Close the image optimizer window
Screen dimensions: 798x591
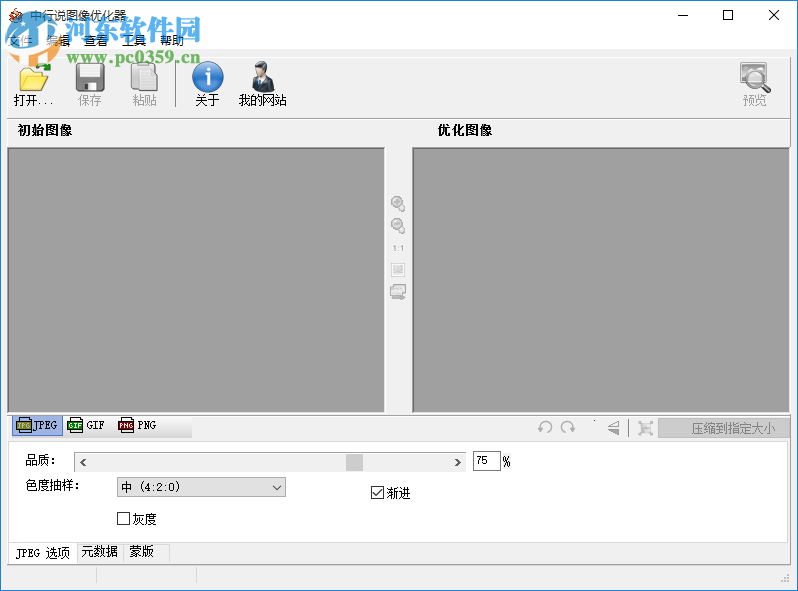tap(774, 15)
